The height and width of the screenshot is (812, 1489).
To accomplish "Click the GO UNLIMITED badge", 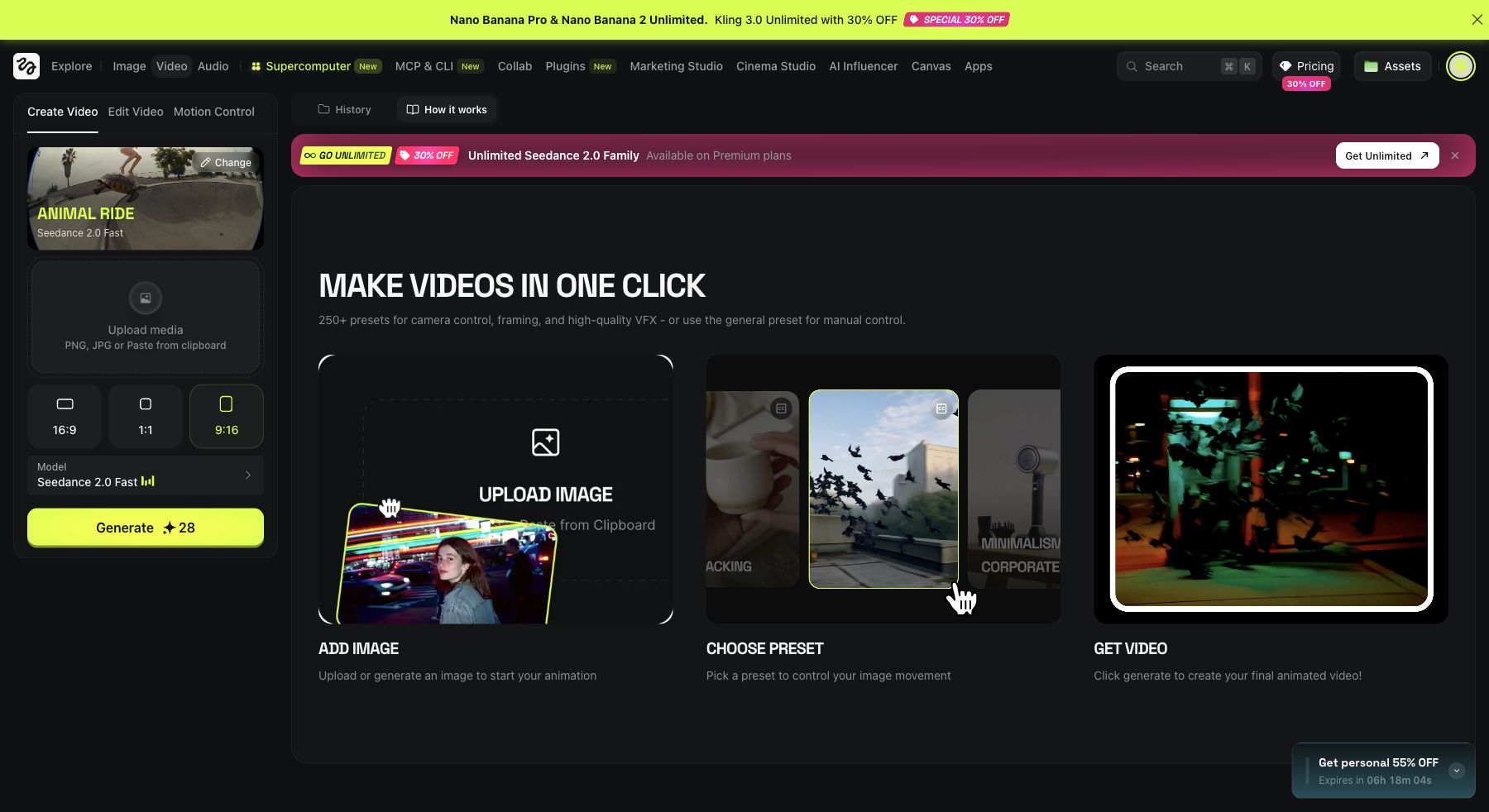I will coord(345,155).
